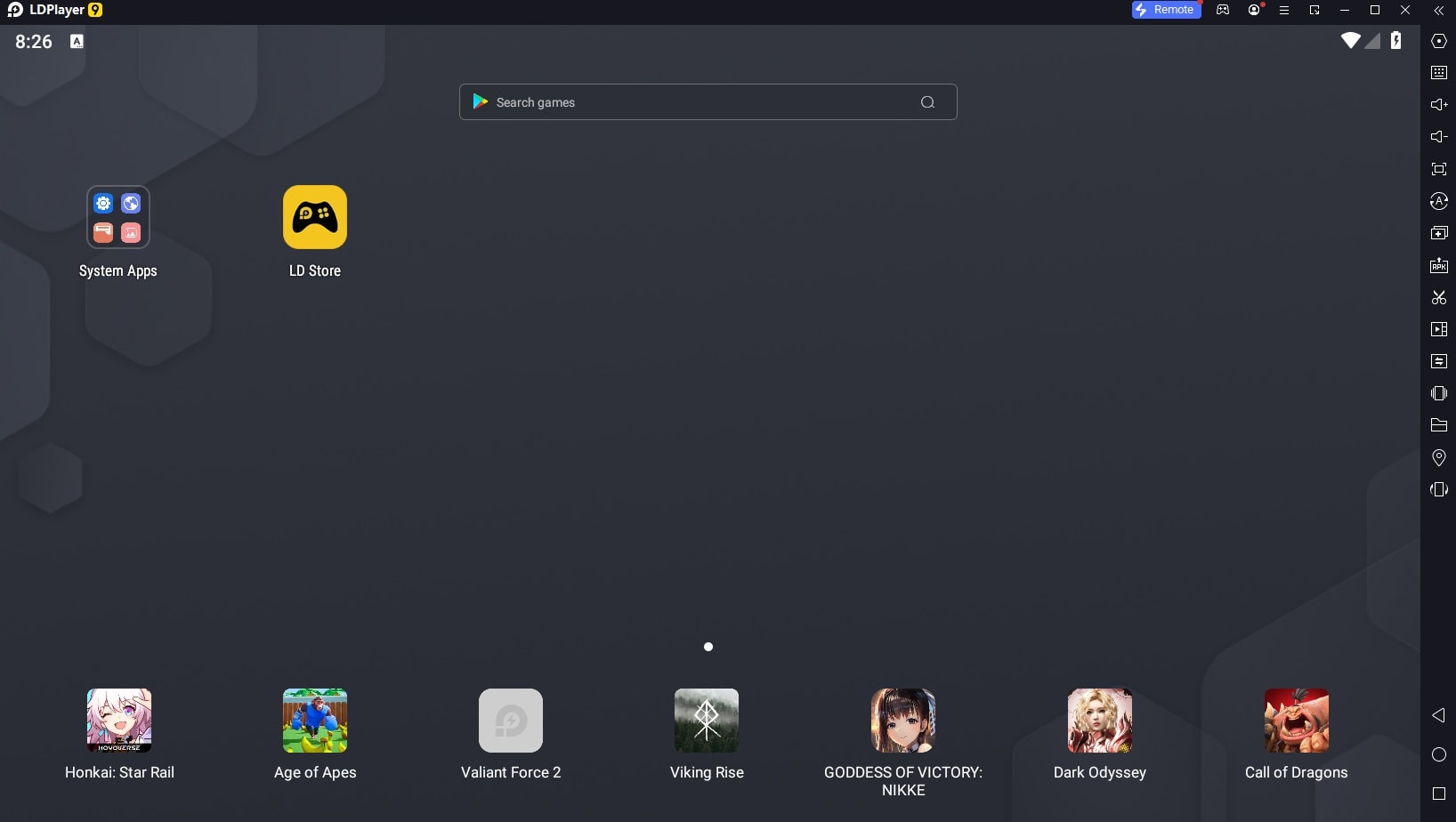Open the user account icon in the title bar
This screenshot has width=1456, height=822.
(1254, 10)
